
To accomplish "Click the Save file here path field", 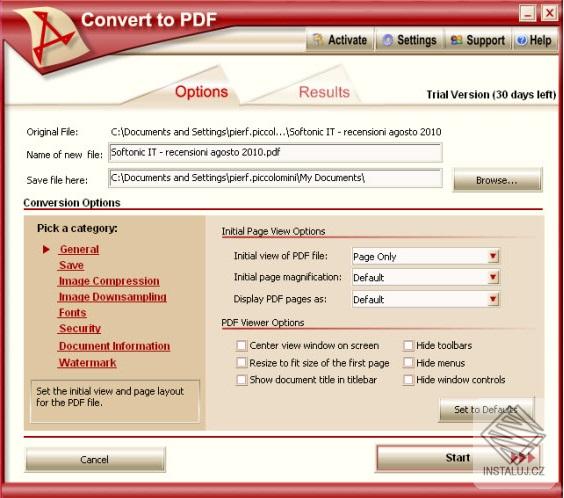I will (276, 178).
